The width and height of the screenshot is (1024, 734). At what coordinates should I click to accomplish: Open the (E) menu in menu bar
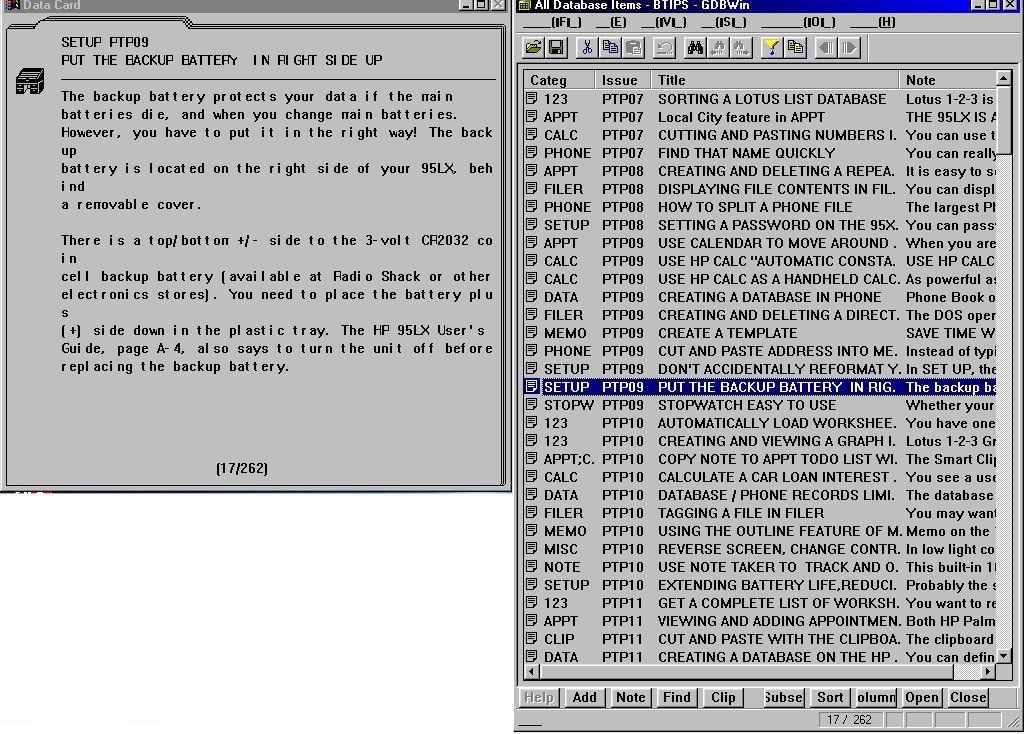pyautogui.click(x=617, y=22)
